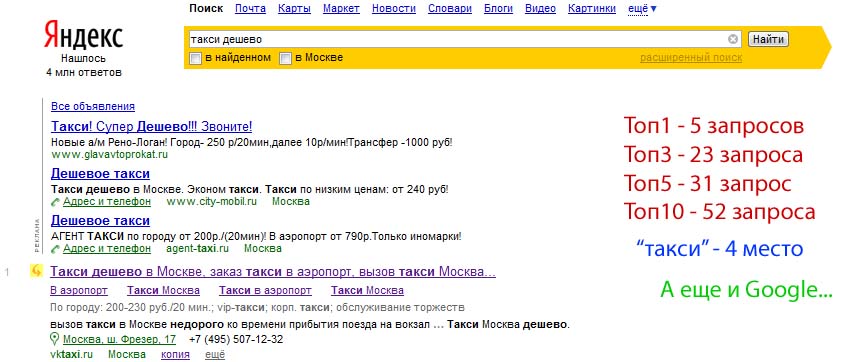
Task: Click the www.glavavtoprokat.ru URL text
Action: [110, 154]
